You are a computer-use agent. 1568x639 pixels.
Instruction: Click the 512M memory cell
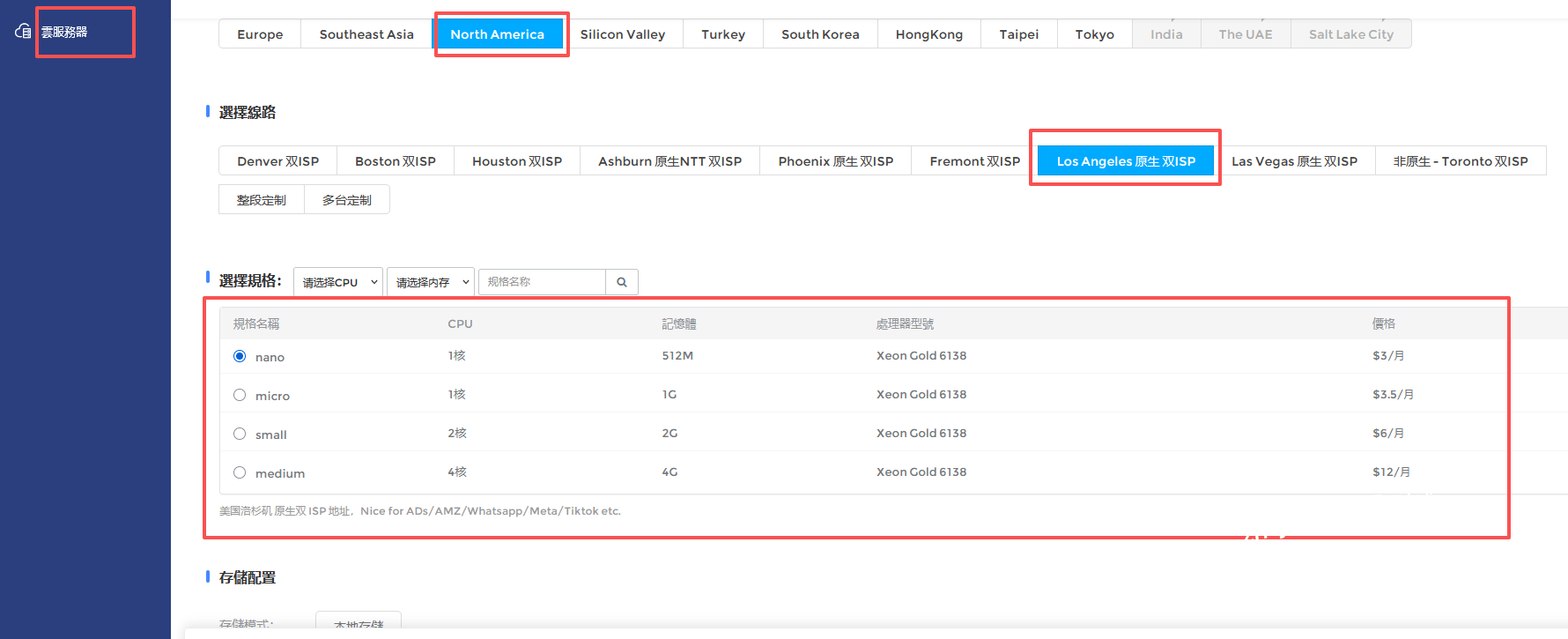677,356
